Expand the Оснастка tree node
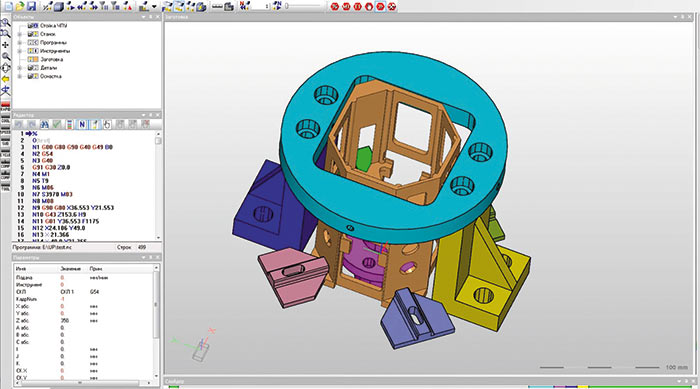Viewport: 700px width, 389px height. [x=20, y=76]
